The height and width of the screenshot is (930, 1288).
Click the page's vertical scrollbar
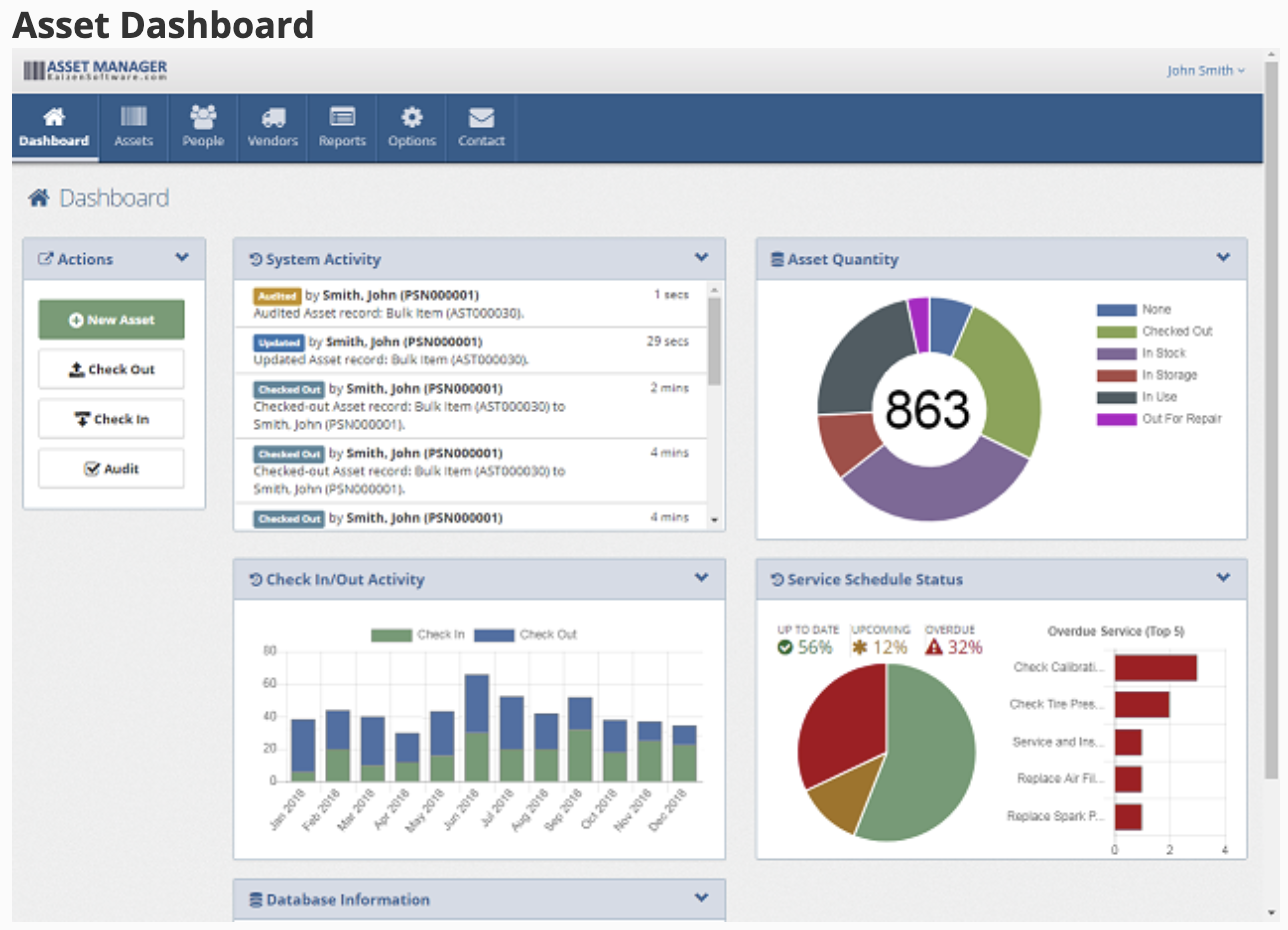click(x=1271, y=418)
